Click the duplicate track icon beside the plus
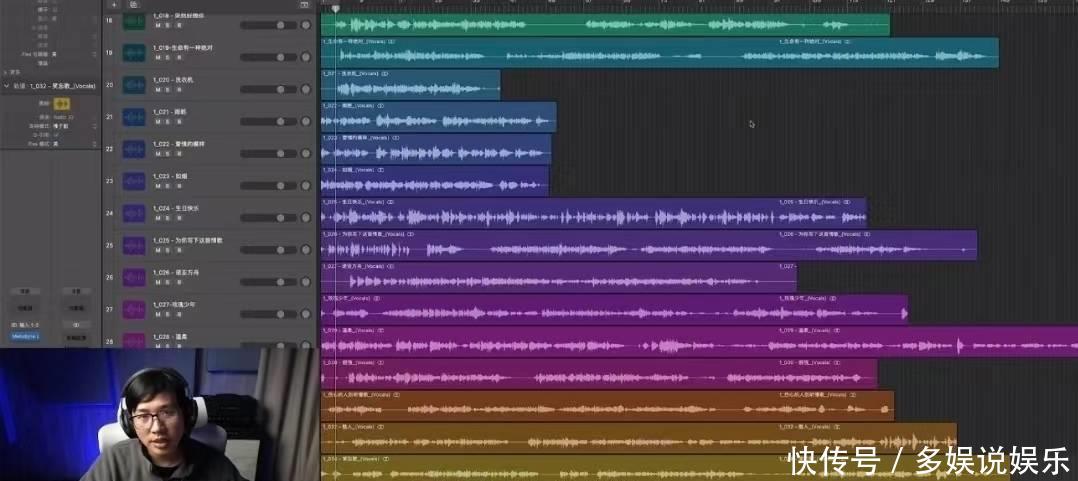This screenshot has height=481, width=1078. (x=132, y=5)
